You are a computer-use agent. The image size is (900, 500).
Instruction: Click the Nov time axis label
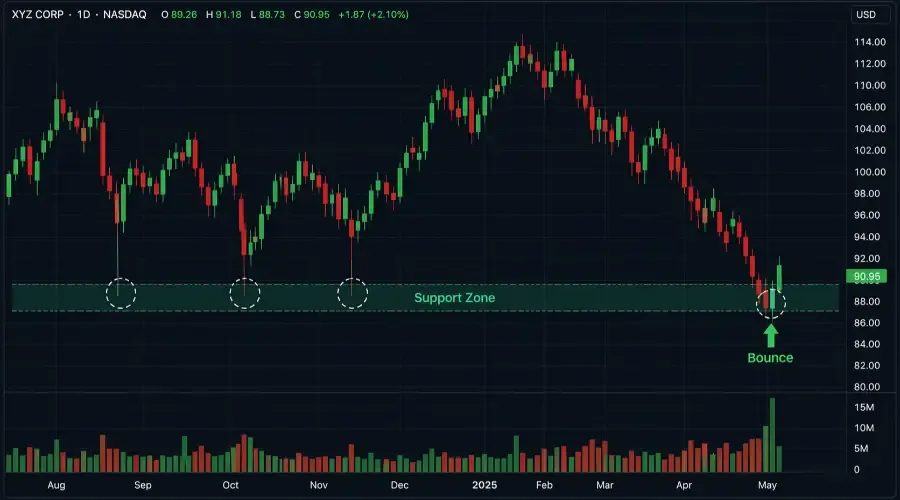319,485
